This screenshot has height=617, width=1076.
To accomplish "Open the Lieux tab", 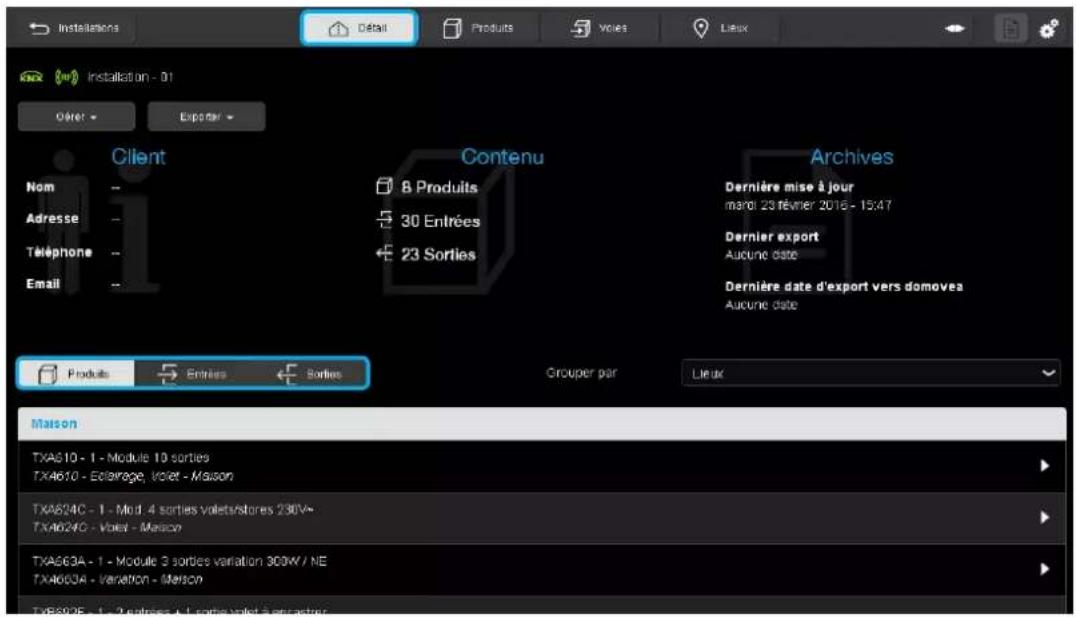I will click(x=719, y=28).
